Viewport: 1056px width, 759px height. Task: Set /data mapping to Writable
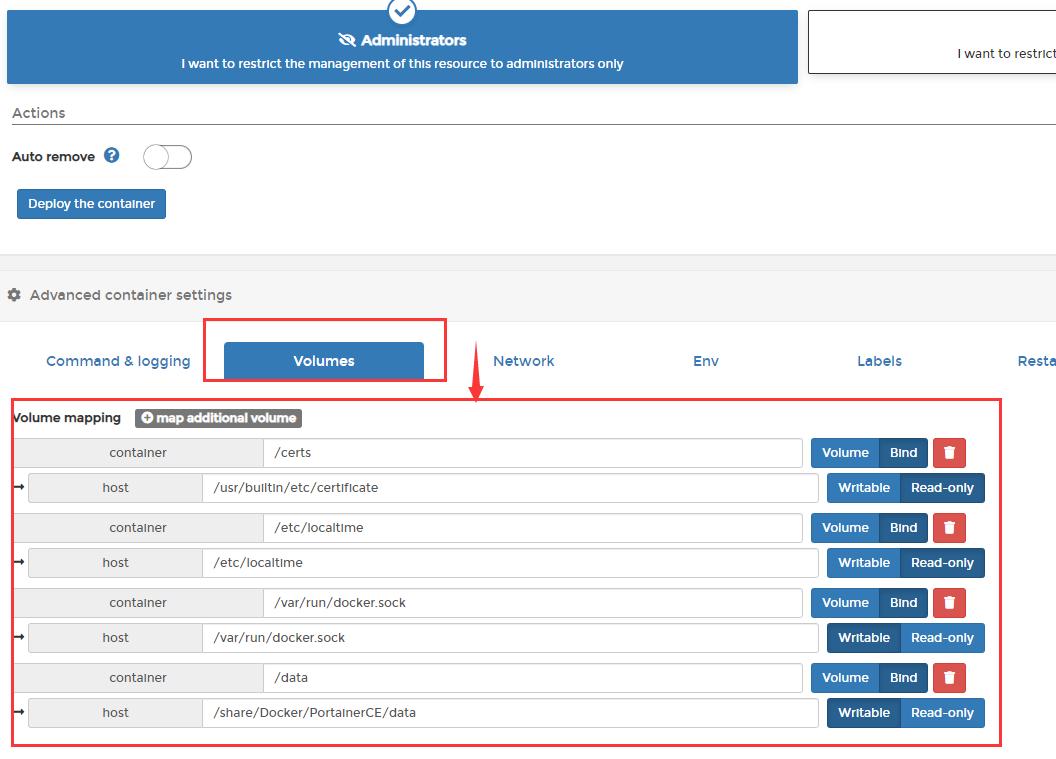(863, 713)
